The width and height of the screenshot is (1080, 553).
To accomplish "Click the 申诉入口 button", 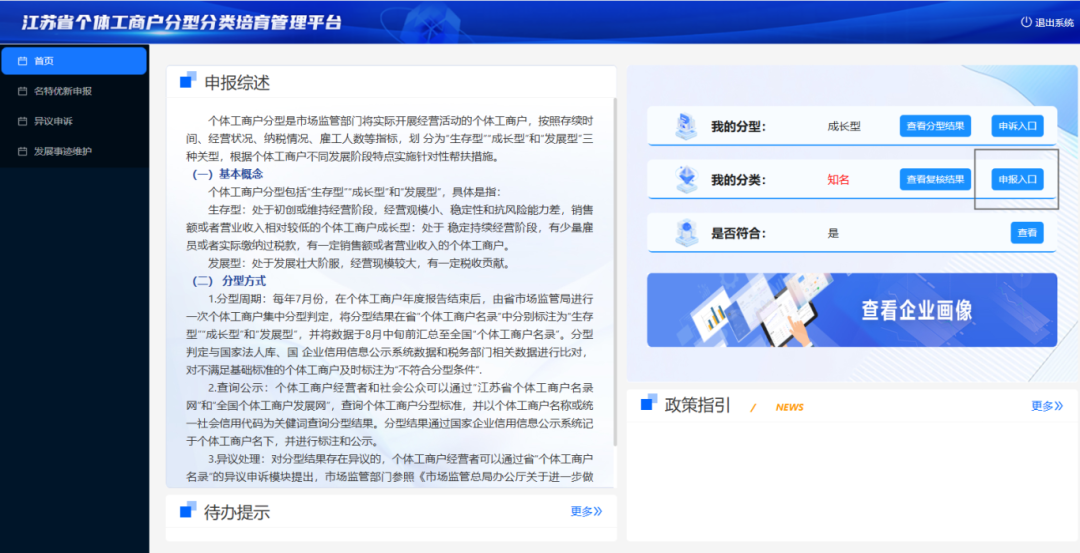I will [1017, 126].
